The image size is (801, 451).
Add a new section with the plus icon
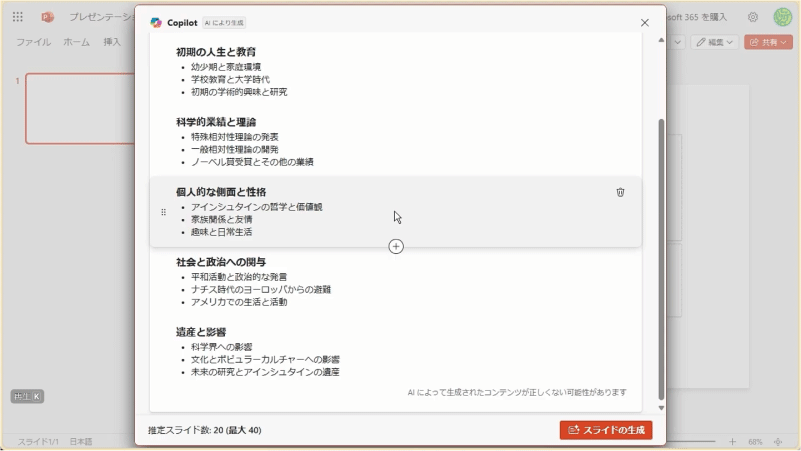point(396,246)
